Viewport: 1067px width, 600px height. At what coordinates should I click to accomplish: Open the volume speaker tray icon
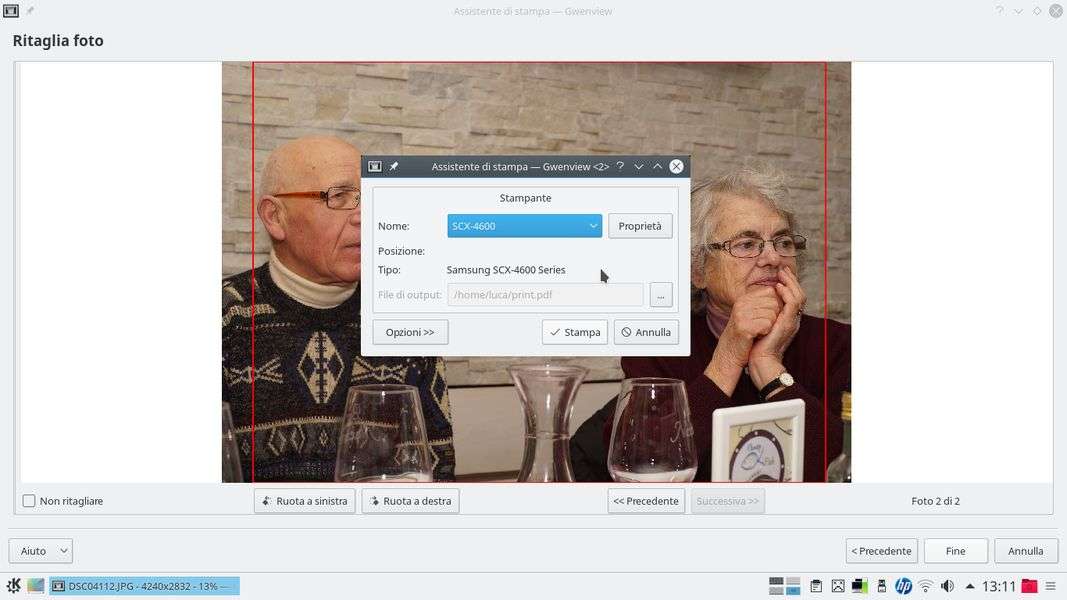(x=947, y=586)
